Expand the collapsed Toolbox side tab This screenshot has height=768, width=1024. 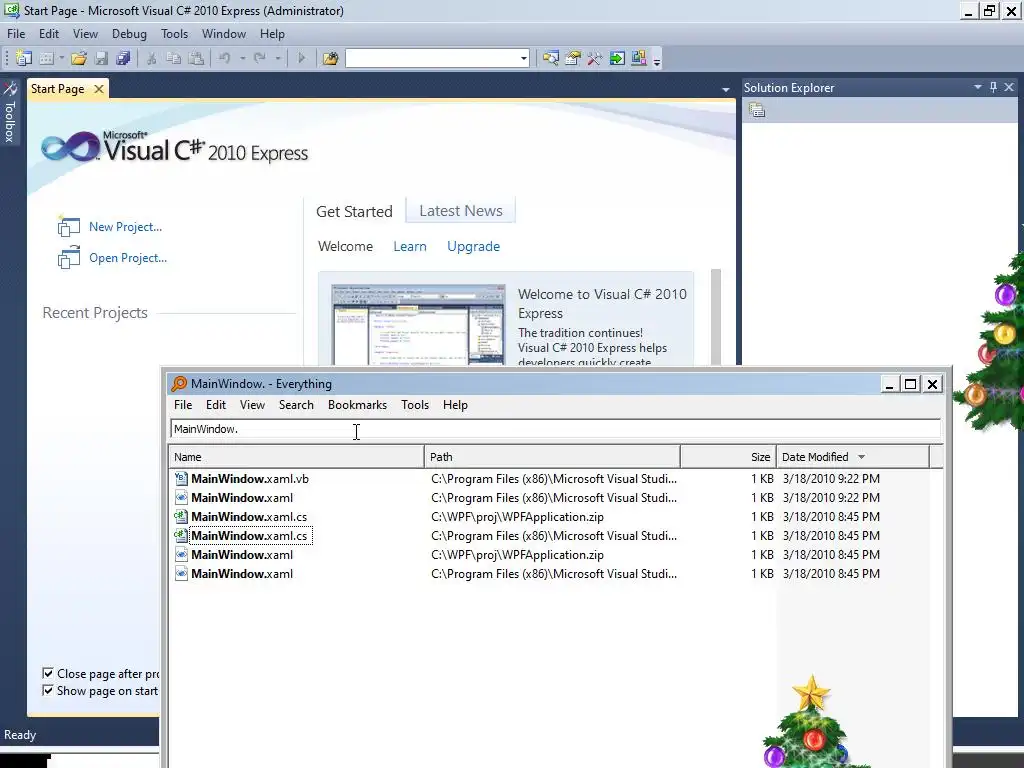click(x=10, y=112)
